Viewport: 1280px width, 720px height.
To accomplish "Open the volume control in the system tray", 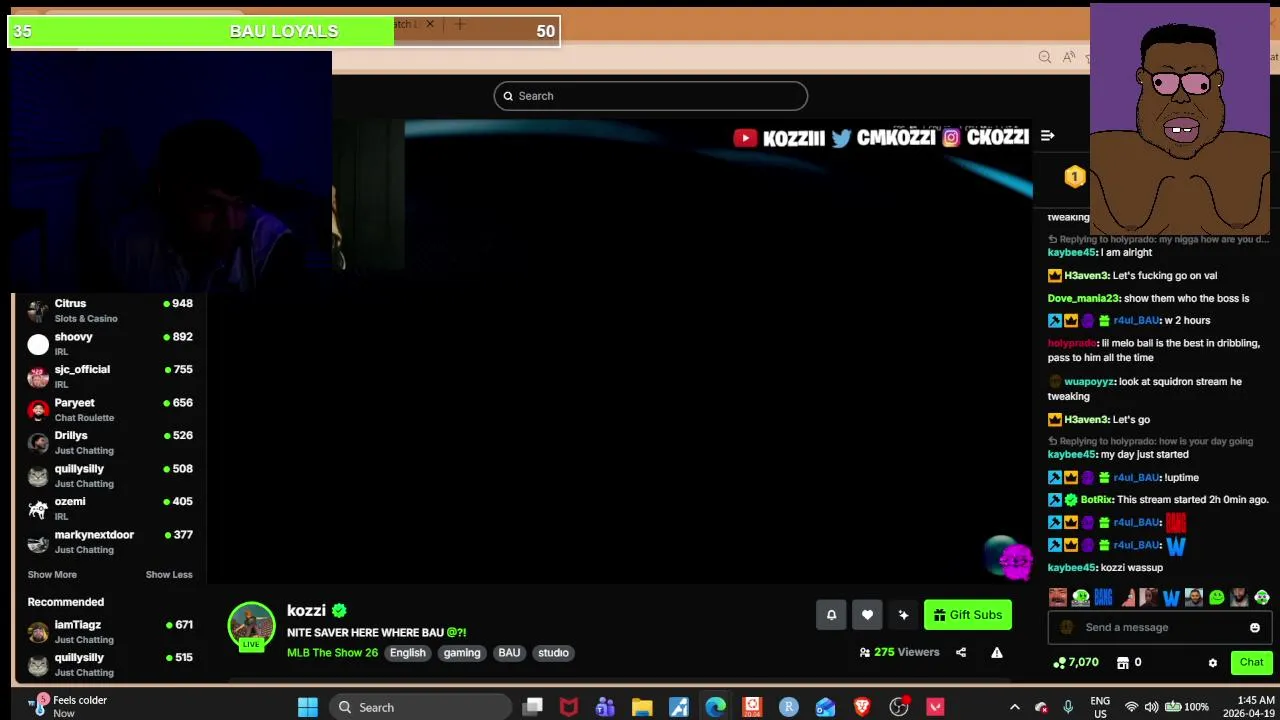I will [1151, 707].
